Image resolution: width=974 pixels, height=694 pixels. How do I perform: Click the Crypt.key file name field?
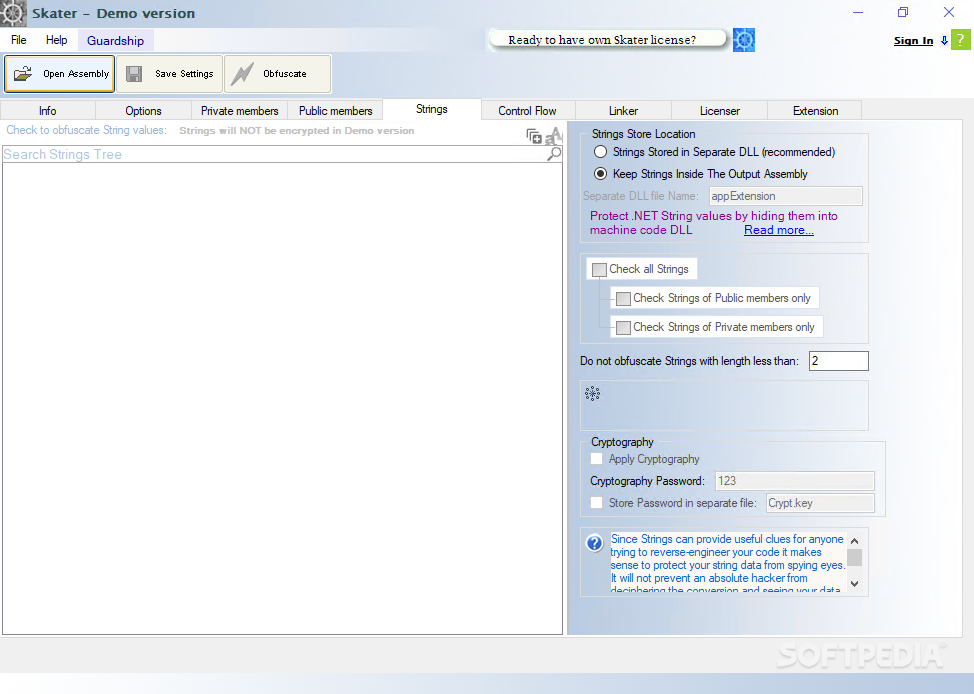tap(820, 503)
